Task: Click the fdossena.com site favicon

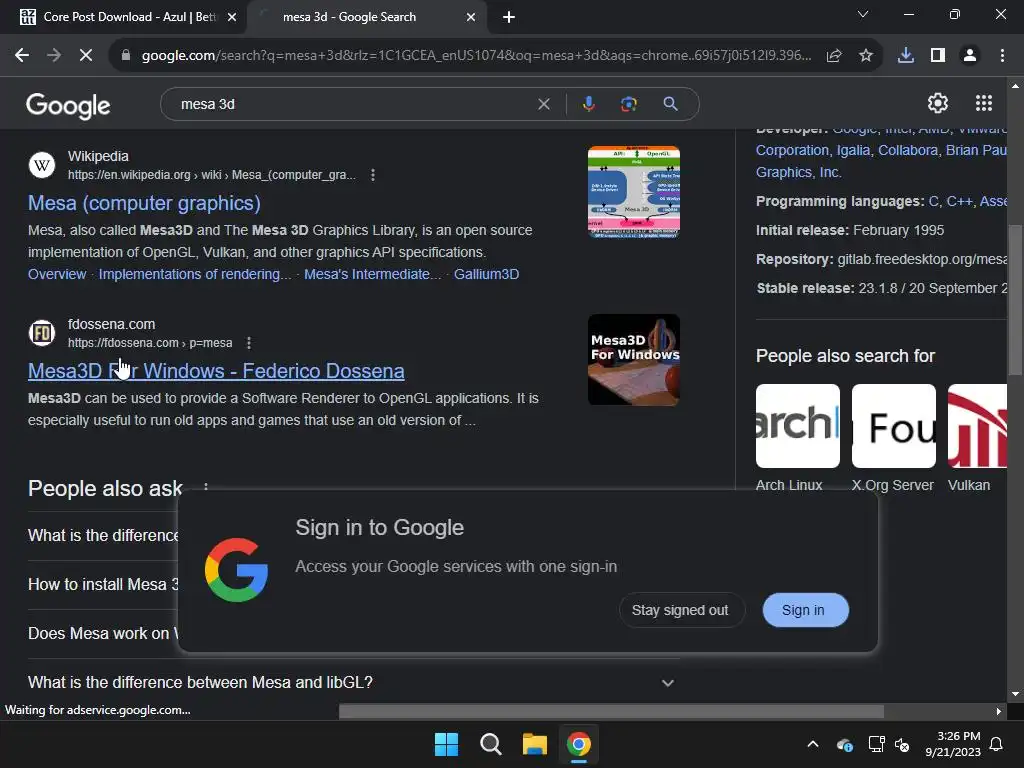Action: click(42, 332)
